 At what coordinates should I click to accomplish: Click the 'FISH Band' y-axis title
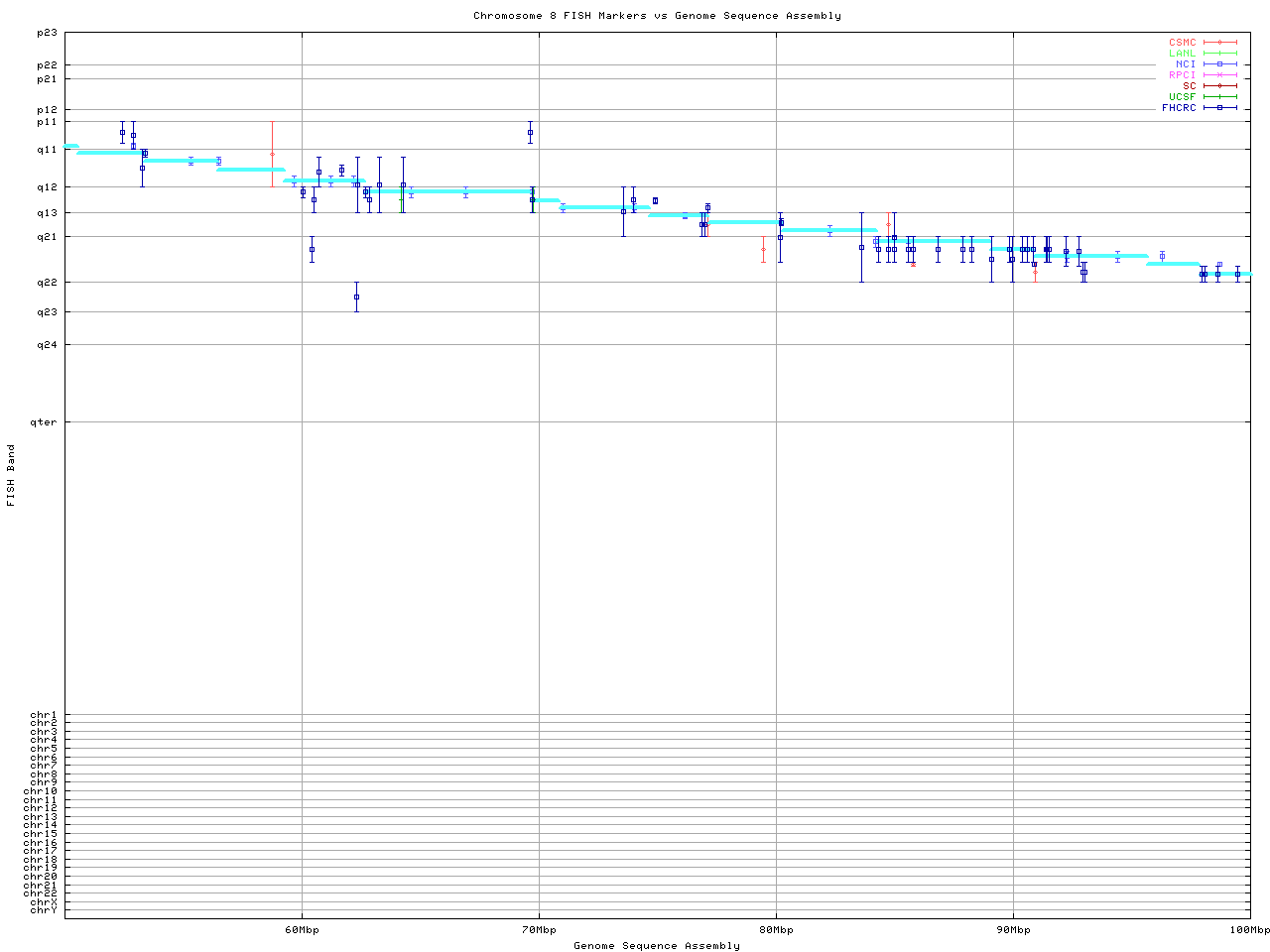click(12, 475)
